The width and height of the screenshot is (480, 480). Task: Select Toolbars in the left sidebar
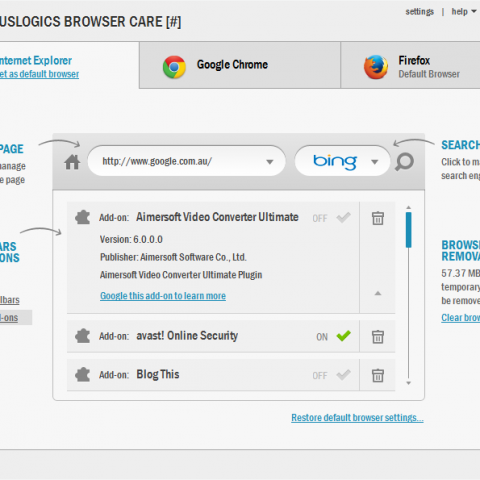click(10, 300)
